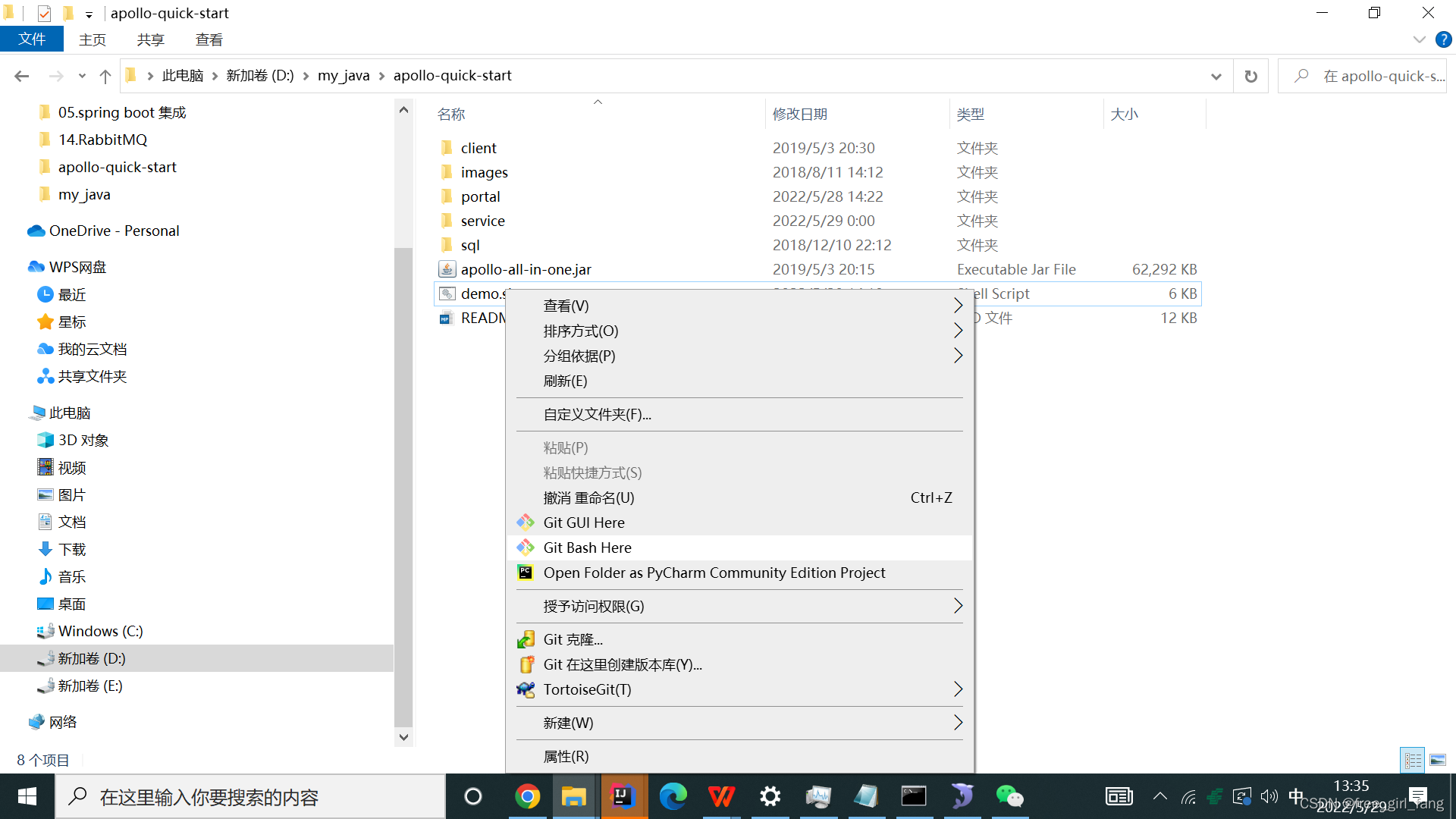Open the 查看 ribbon tab
Screen dimensions: 1456x819
click(209, 39)
